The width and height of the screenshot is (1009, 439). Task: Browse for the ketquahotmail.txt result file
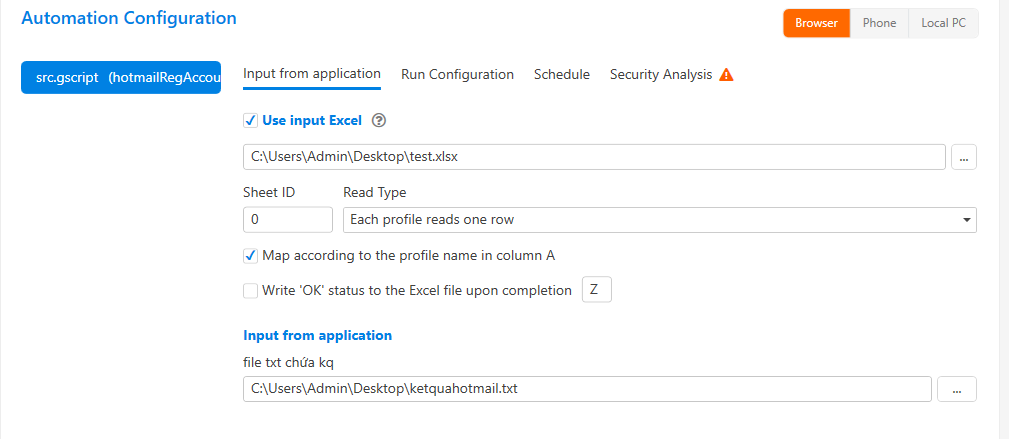tap(956, 389)
